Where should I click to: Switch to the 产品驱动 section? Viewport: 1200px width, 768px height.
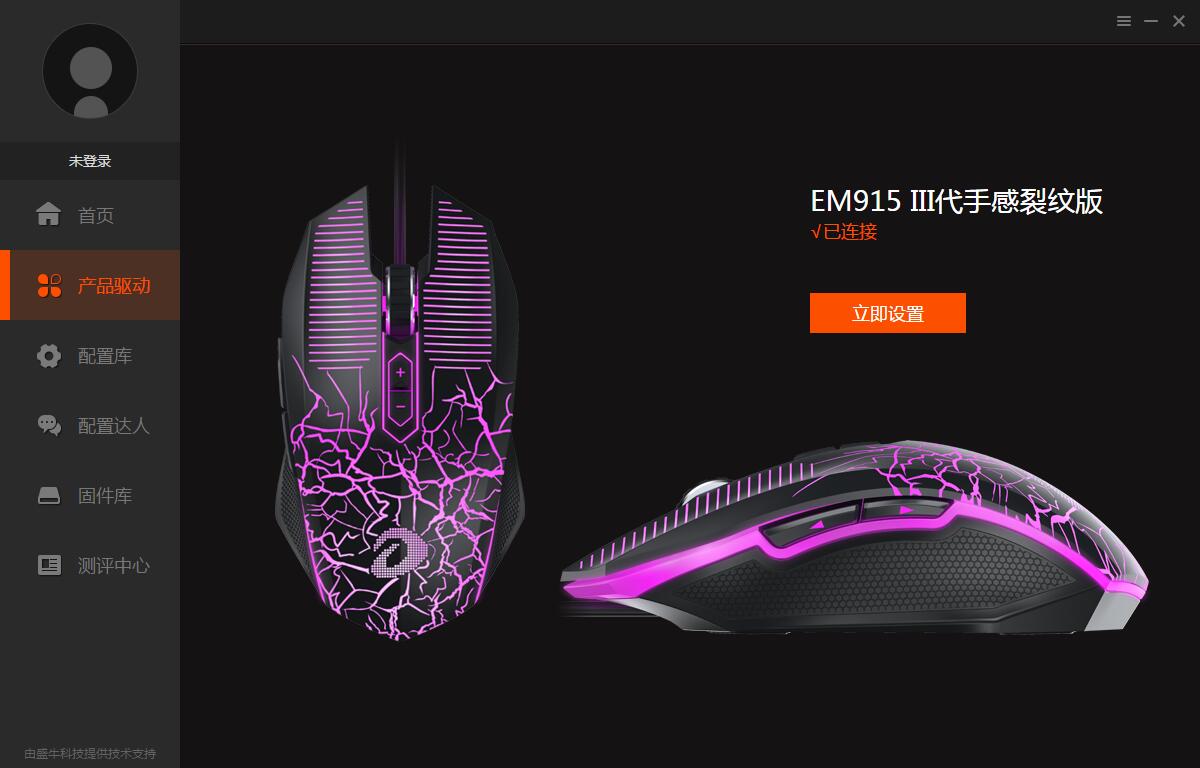114,286
